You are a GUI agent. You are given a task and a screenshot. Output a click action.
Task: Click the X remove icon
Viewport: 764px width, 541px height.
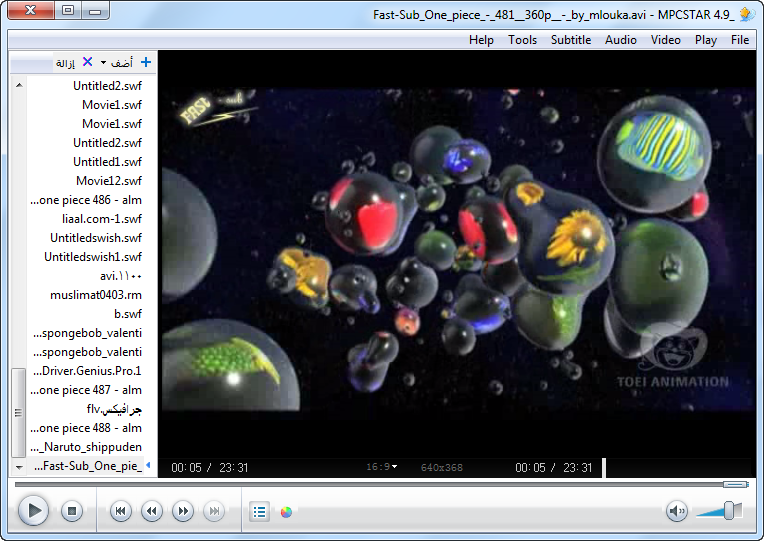(x=88, y=62)
